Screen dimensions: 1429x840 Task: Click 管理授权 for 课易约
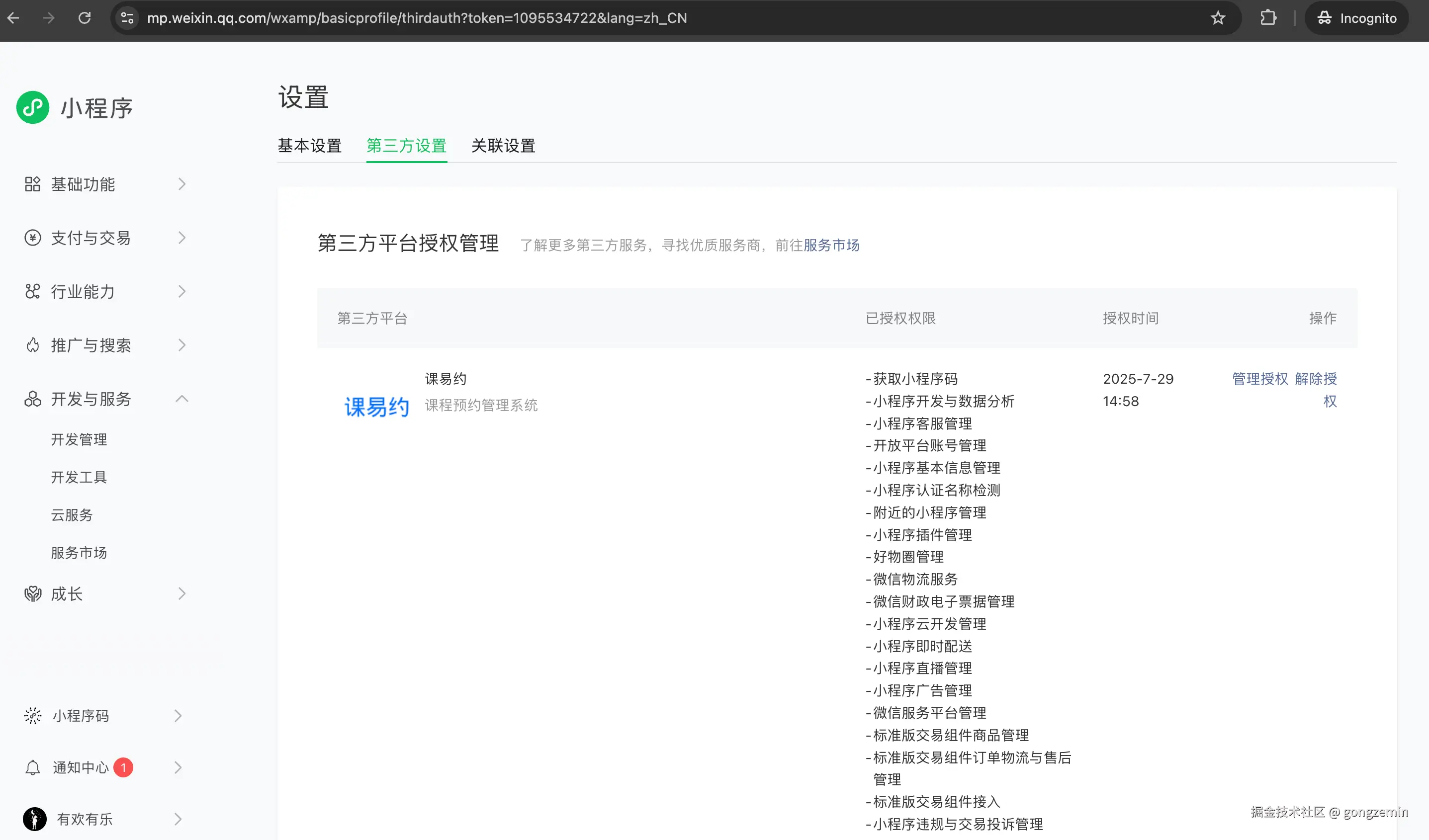[x=1260, y=379]
